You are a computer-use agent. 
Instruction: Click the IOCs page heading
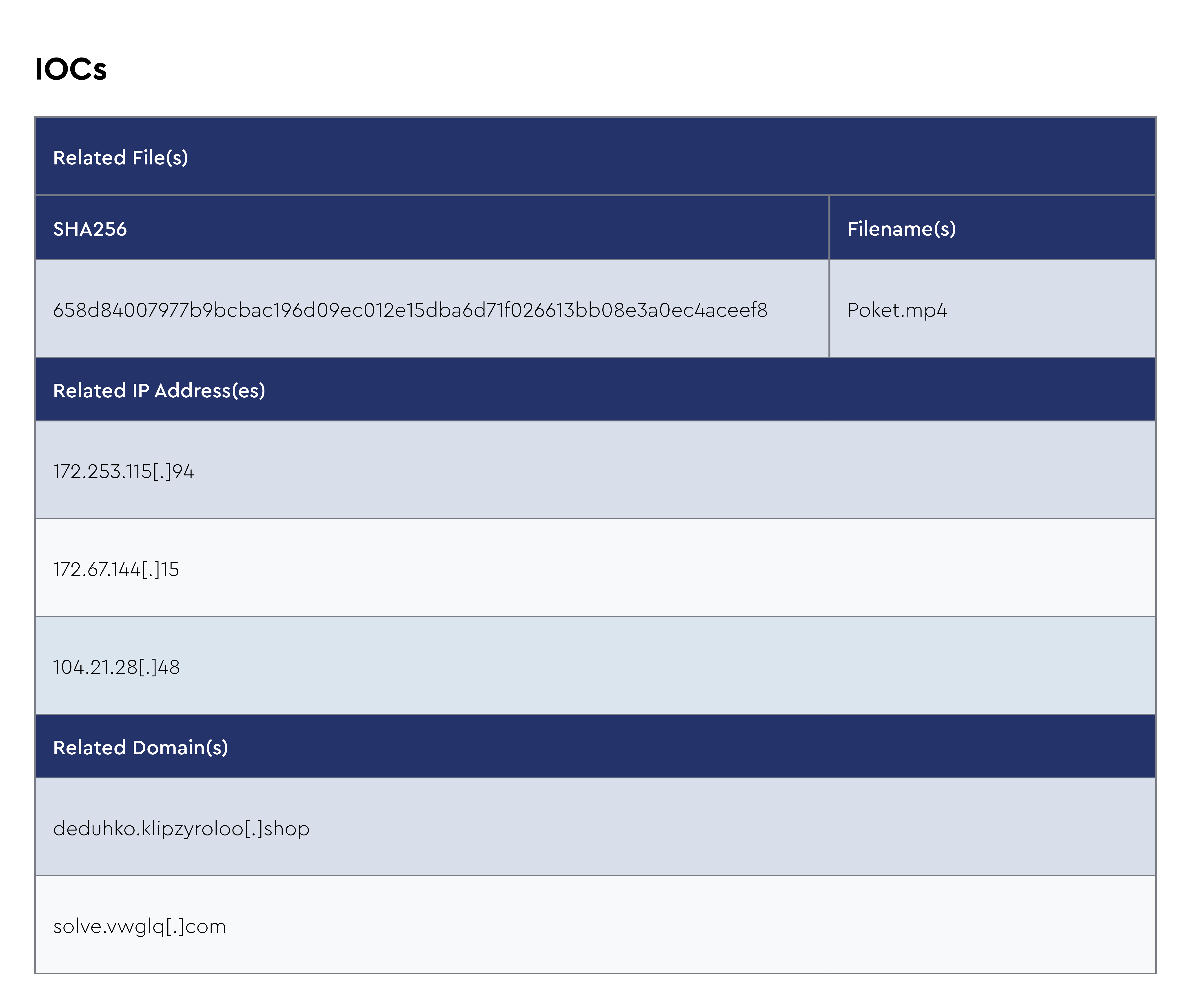coord(71,69)
